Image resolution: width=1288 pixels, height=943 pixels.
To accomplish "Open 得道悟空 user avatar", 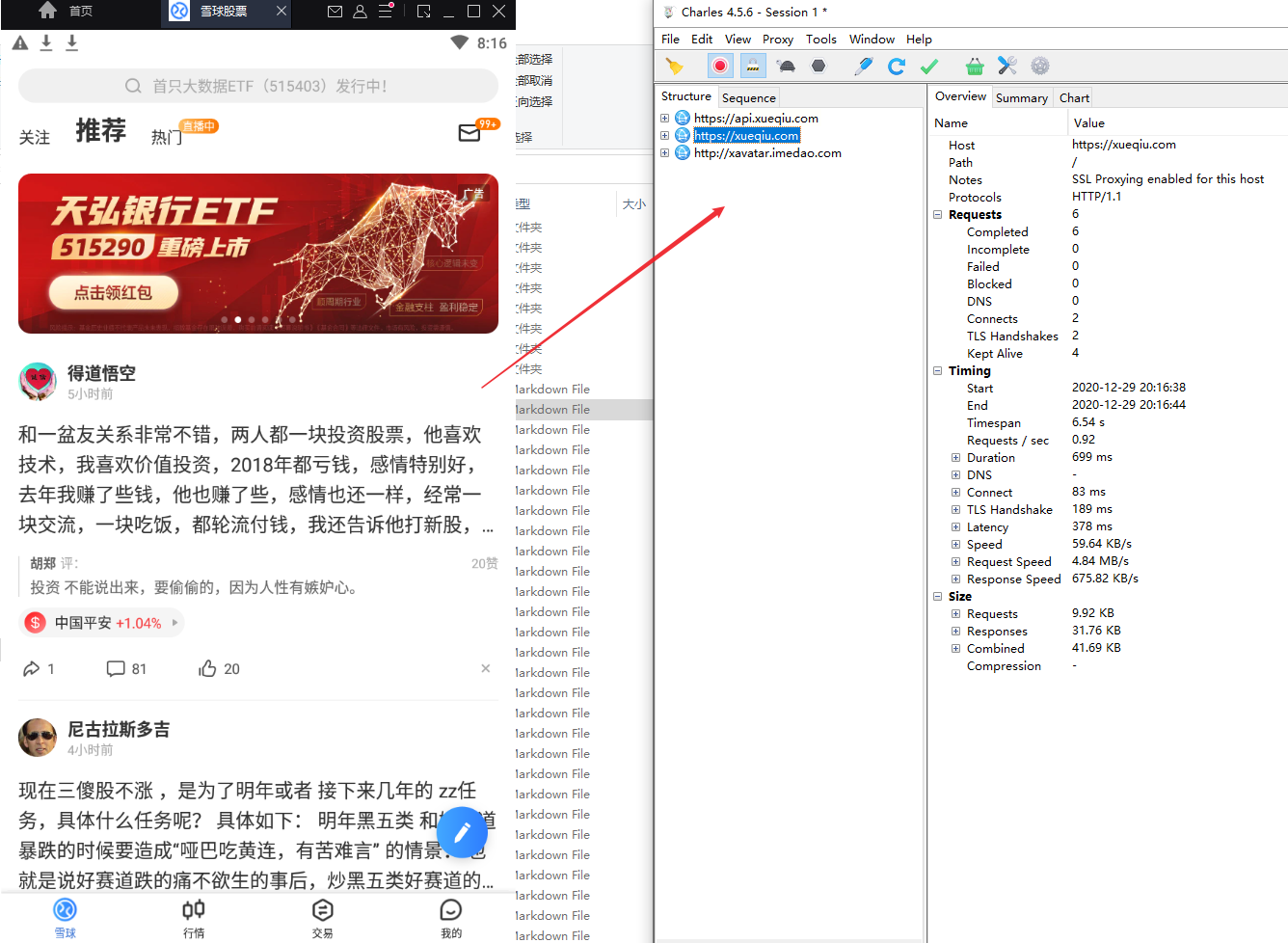I will click(38, 382).
